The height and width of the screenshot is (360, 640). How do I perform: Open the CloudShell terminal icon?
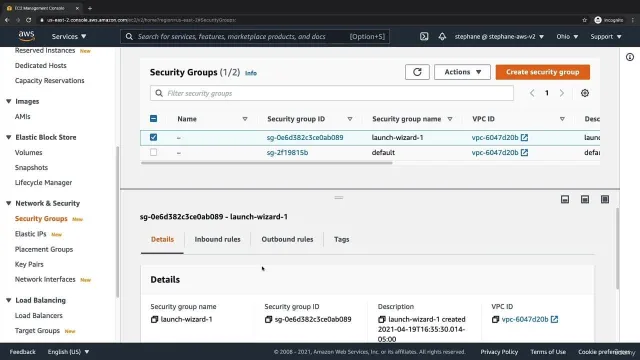click(x=424, y=36)
